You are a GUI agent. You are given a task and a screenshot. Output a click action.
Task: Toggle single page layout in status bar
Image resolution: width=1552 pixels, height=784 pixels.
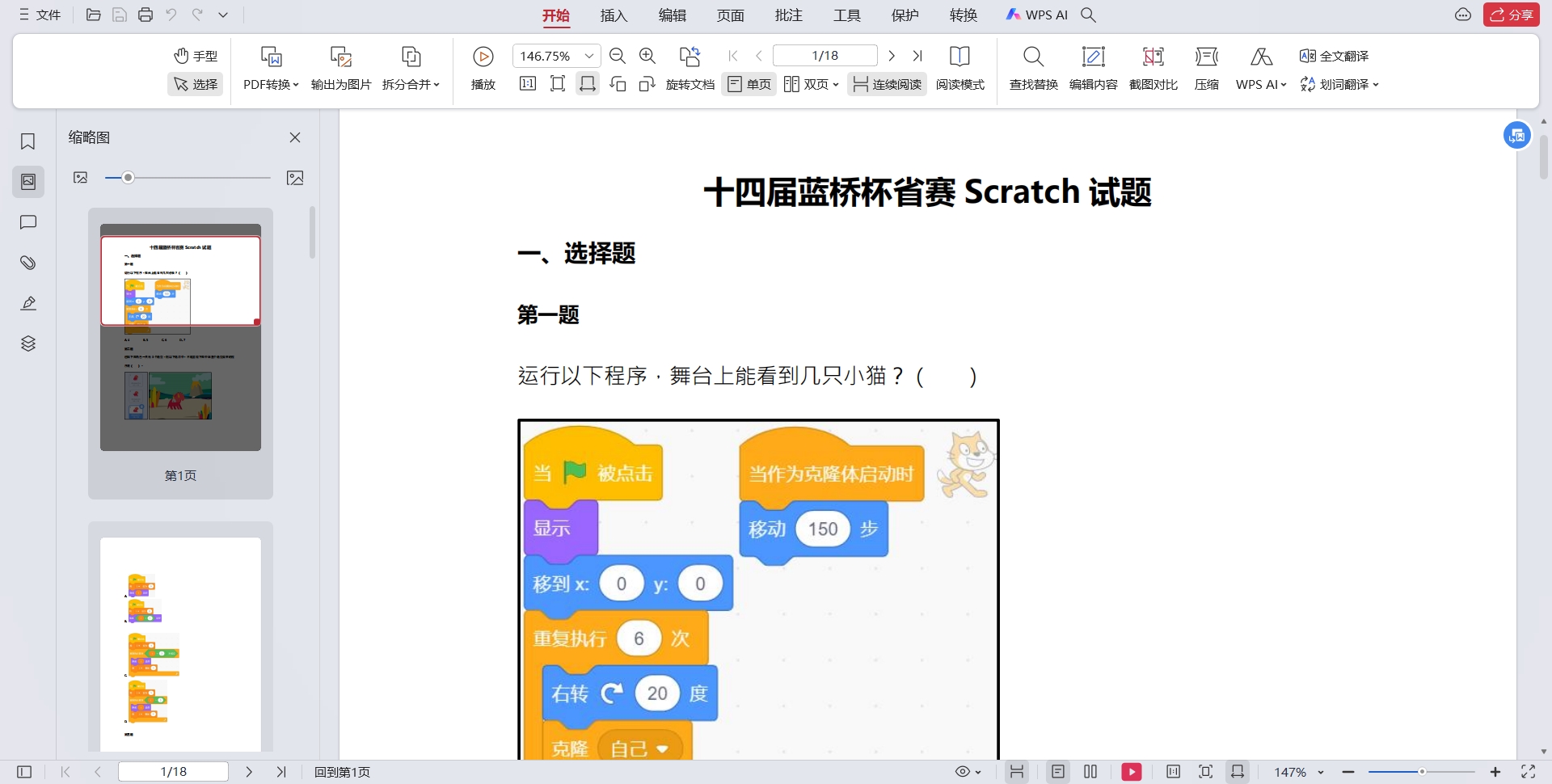(1057, 772)
